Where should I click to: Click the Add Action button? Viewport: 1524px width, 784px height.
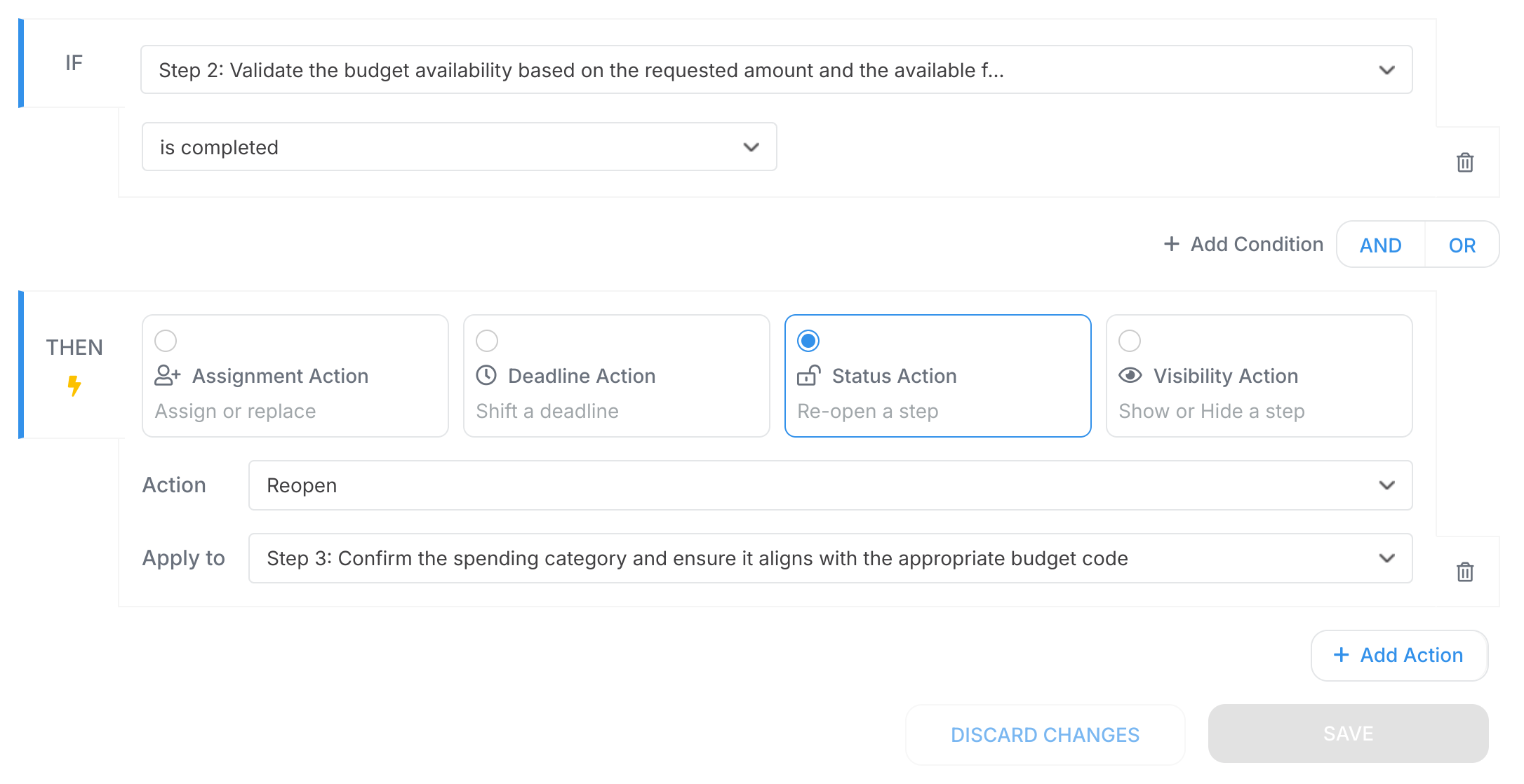1399,655
